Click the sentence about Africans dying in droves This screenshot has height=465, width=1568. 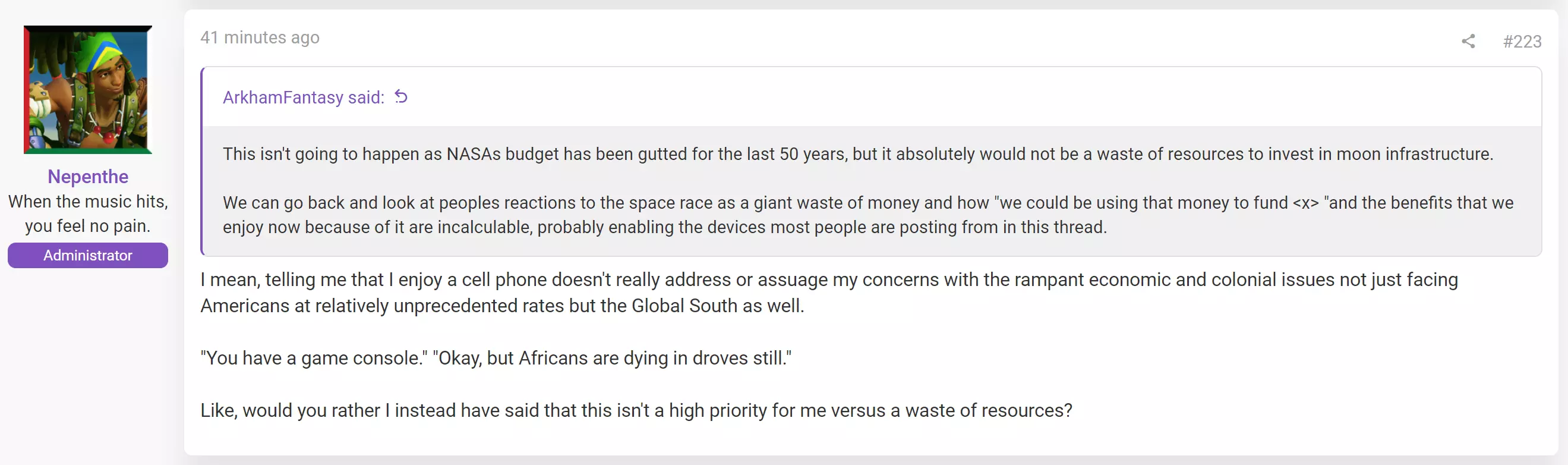(613, 359)
